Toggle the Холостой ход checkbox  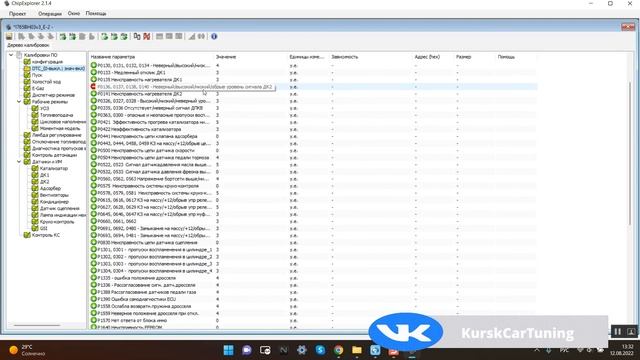[x=27, y=82]
